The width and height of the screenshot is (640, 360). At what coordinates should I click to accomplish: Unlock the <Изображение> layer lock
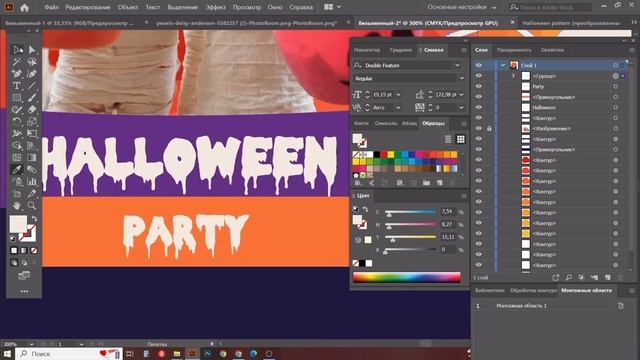click(x=489, y=129)
